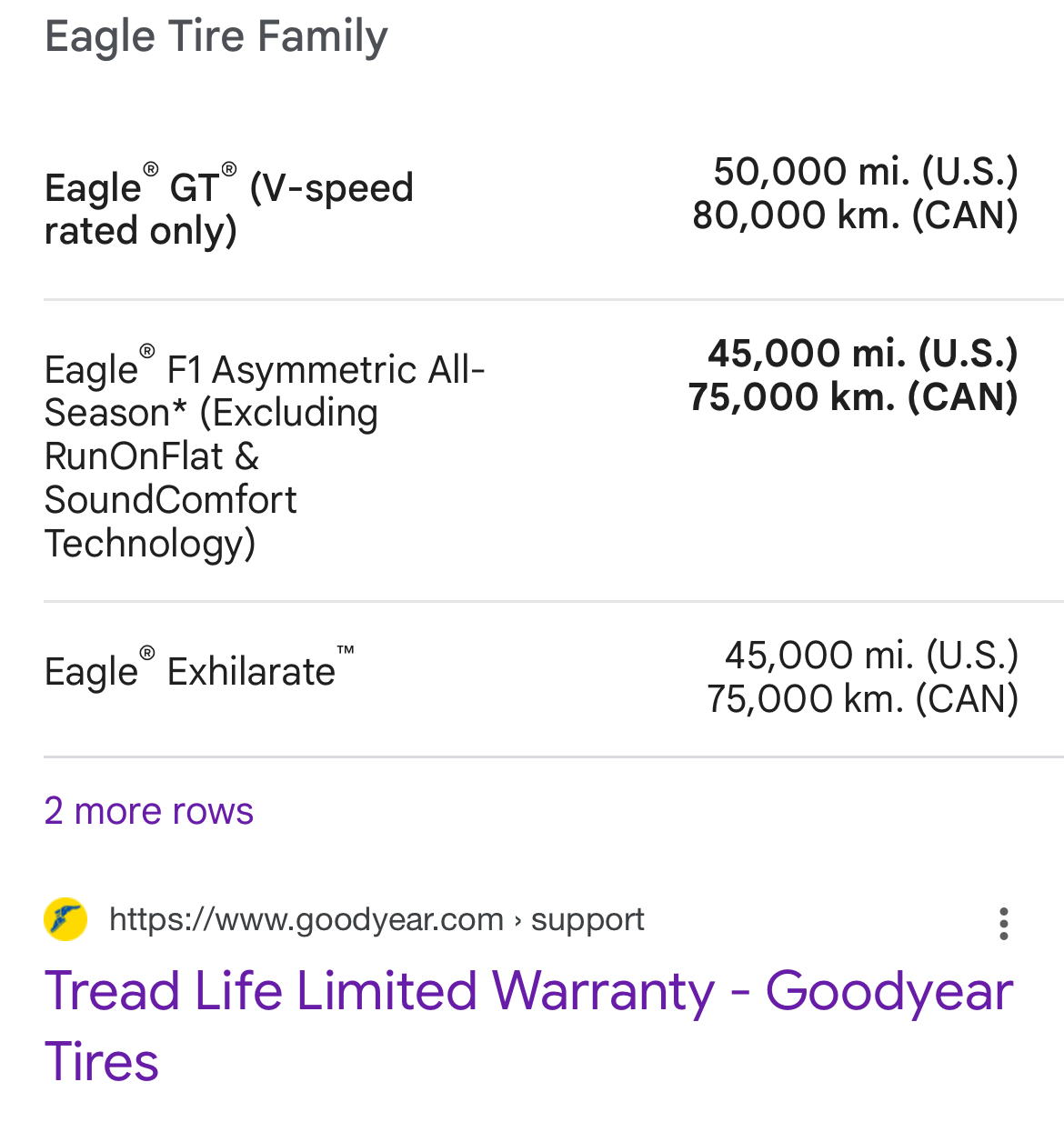Image resolution: width=1064 pixels, height=1122 pixels.
Task: Click the "RunOnFlat &" text
Action: pyautogui.click(x=151, y=456)
